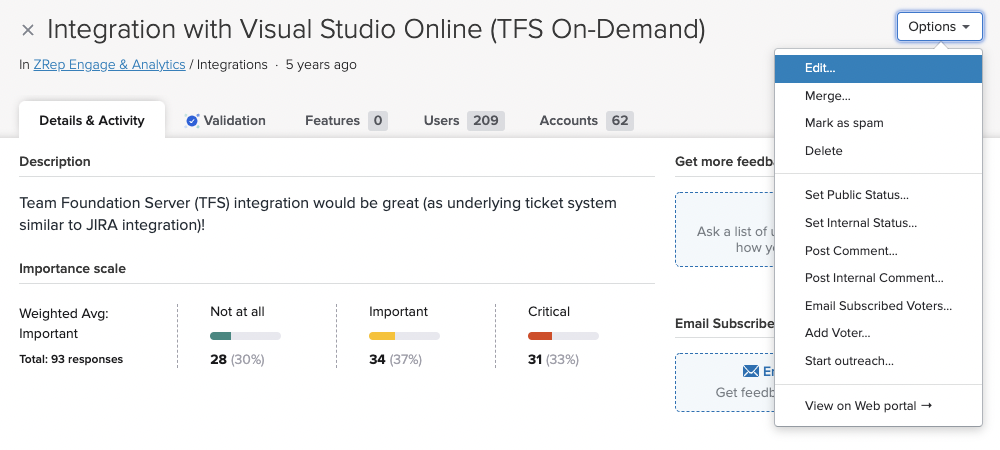The height and width of the screenshot is (450, 1000).
Task: Select Email Subscribed Voters... option
Action: (878, 306)
